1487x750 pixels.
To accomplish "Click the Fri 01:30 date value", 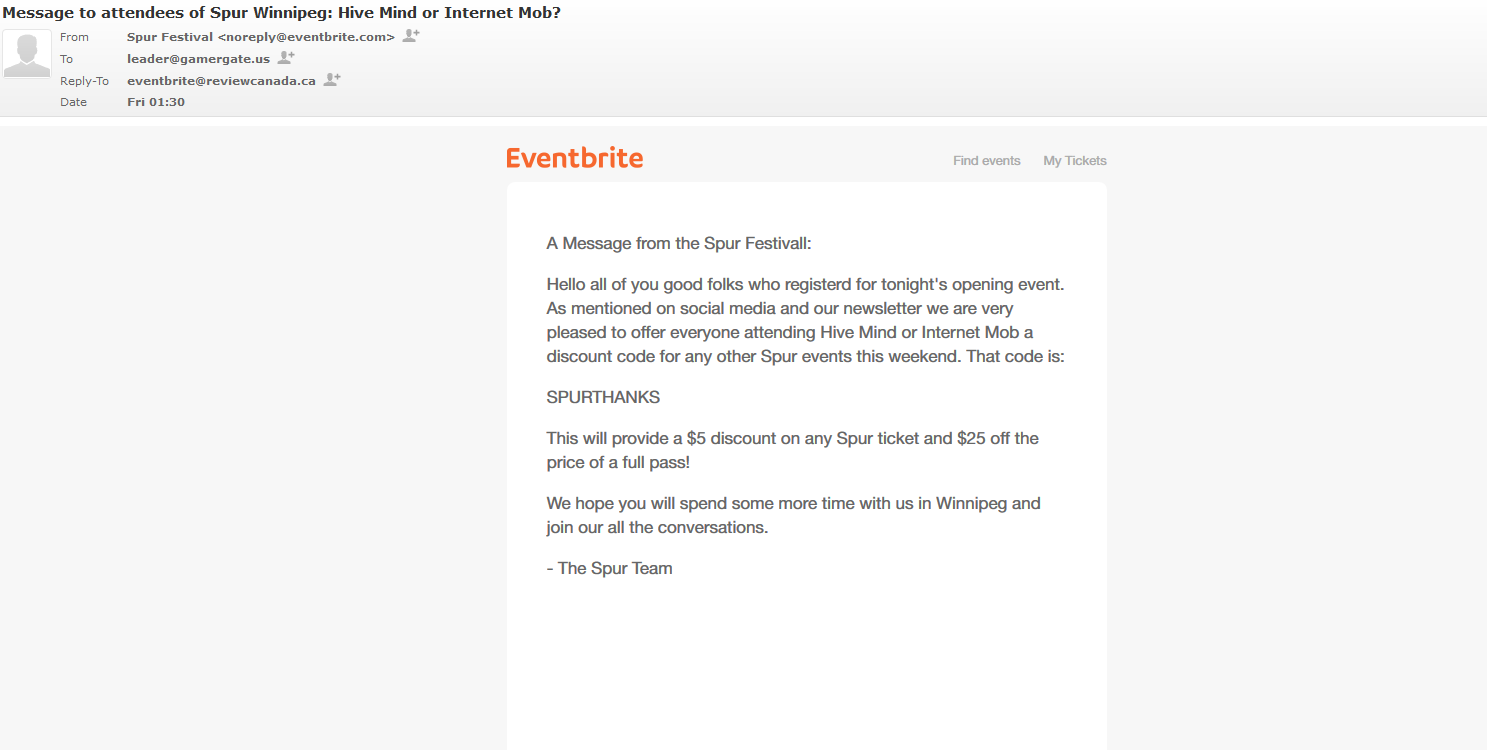I will [156, 102].
